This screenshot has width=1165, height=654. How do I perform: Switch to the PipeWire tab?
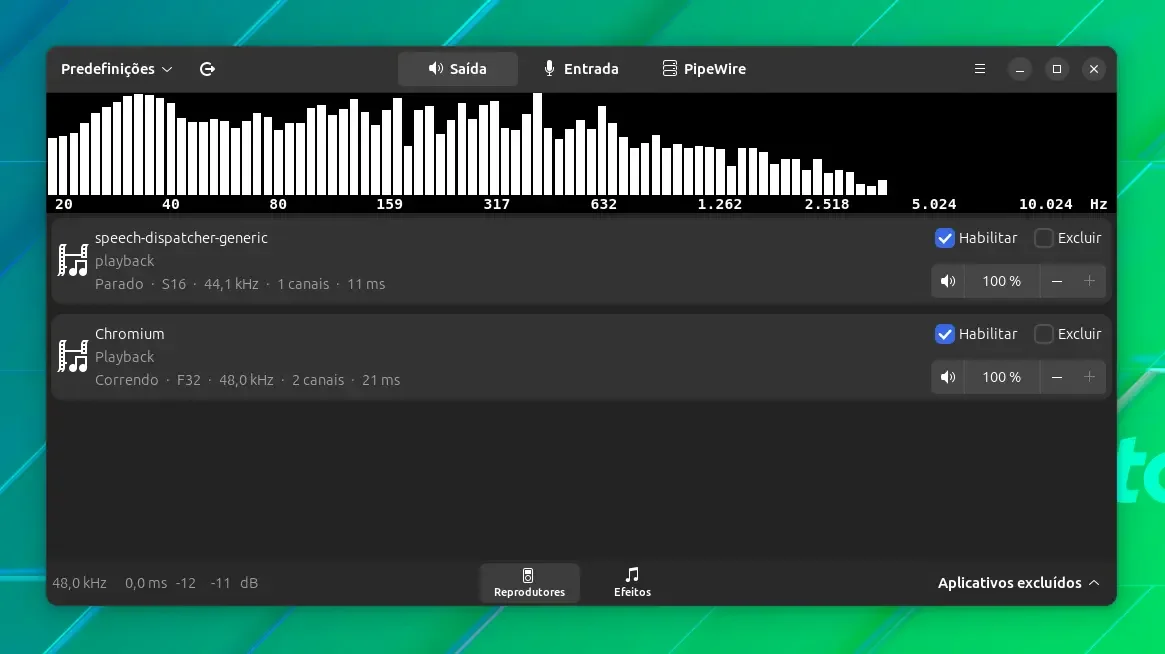click(x=704, y=68)
